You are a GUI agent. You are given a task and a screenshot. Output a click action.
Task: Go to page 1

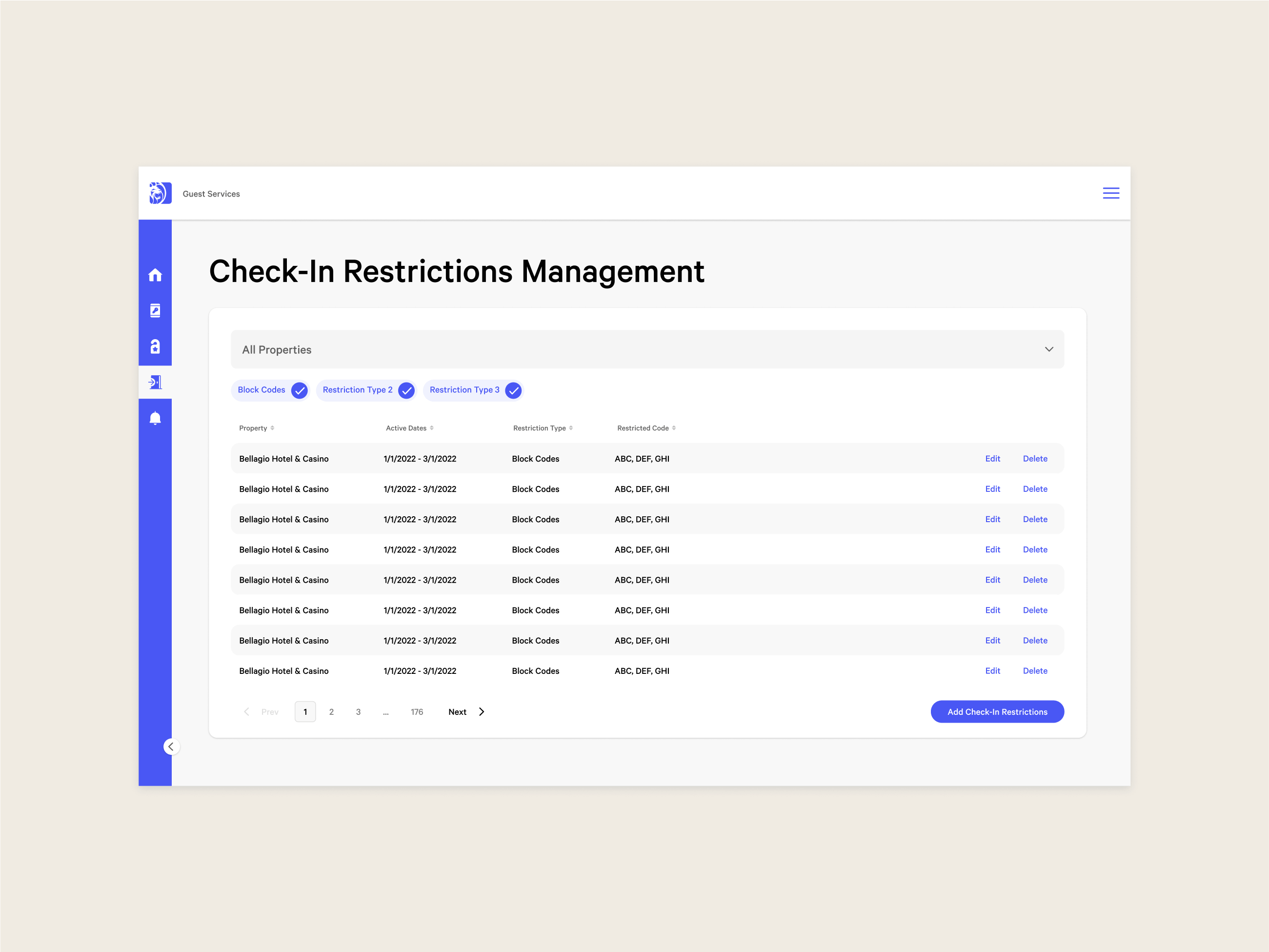click(305, 711)
